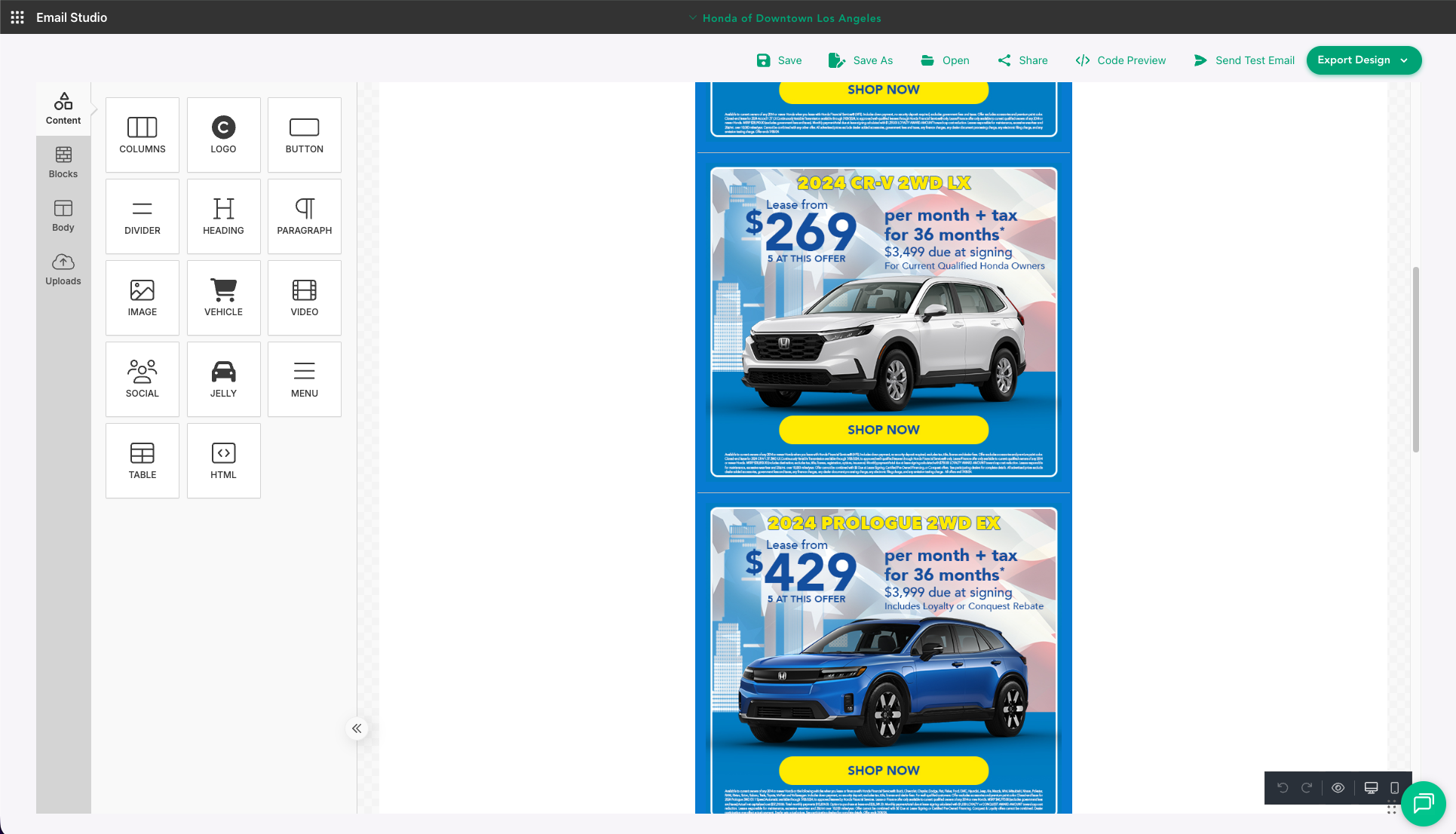Screen dimensions: 1456x834
Task: Share the email design
Action: 1022,60
